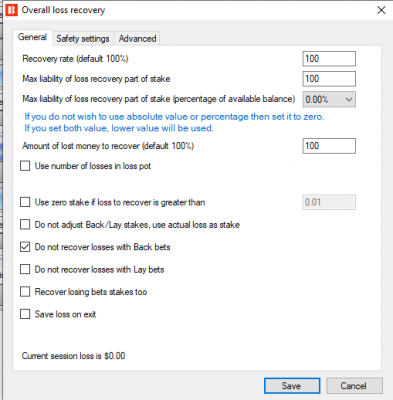Click the 0.00% combo box value
The image size is (393, 400).
click(329, 99)
